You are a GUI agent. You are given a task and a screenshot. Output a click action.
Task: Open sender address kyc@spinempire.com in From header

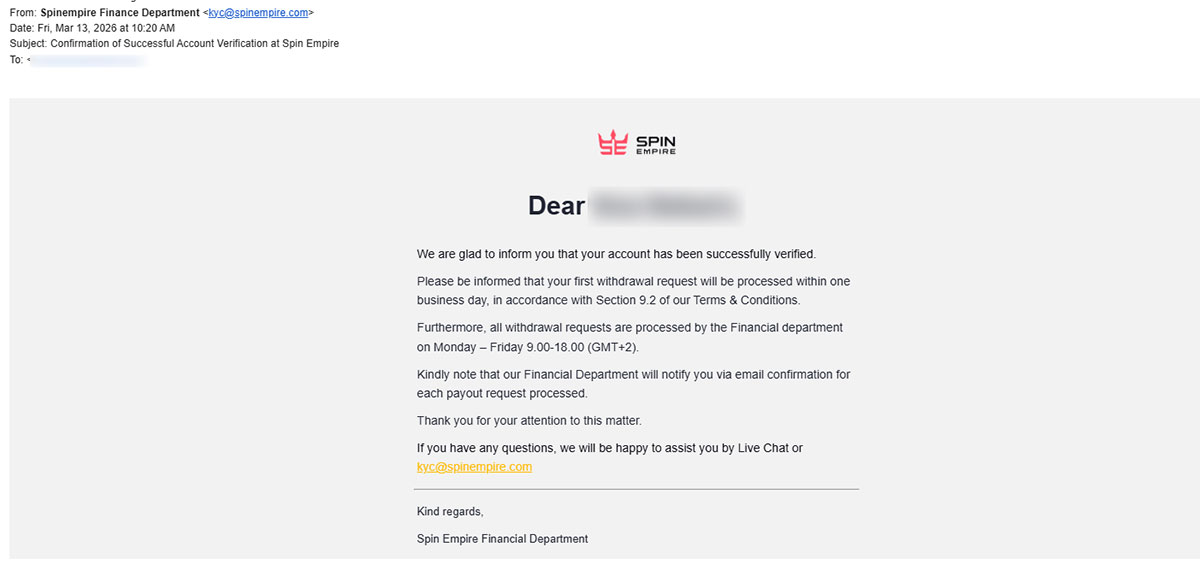[x=258, y=13]
